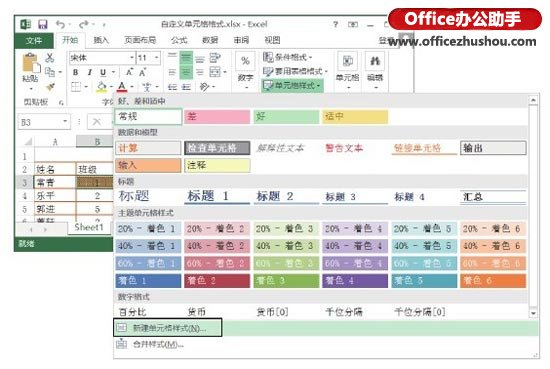Apply the Heading 1 style

pyautogui.click(x=217, y=196)
